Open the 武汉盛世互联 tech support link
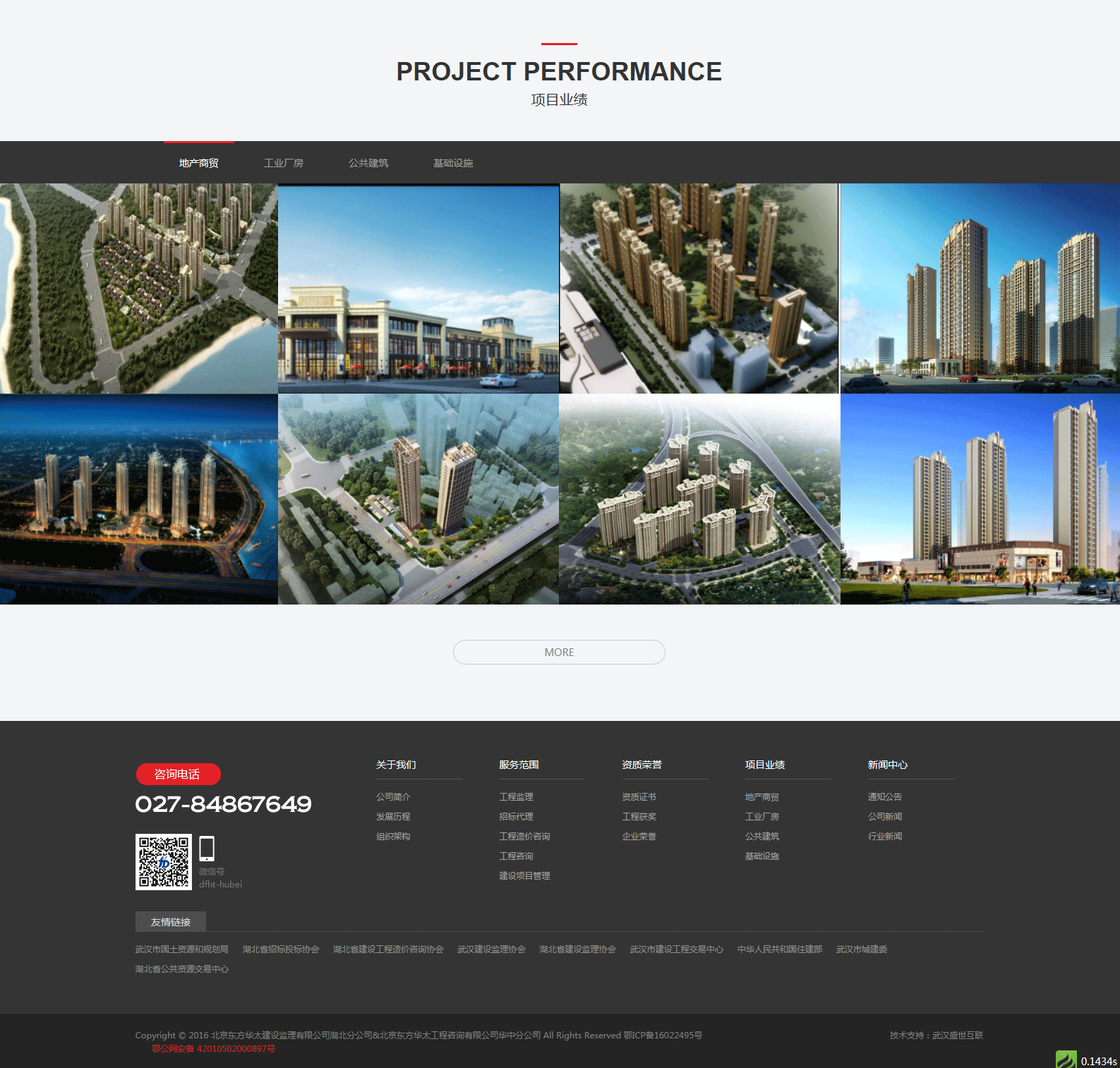Image resolution: width=1120 pixels, height=1068 pixels. coord(957,1036)
